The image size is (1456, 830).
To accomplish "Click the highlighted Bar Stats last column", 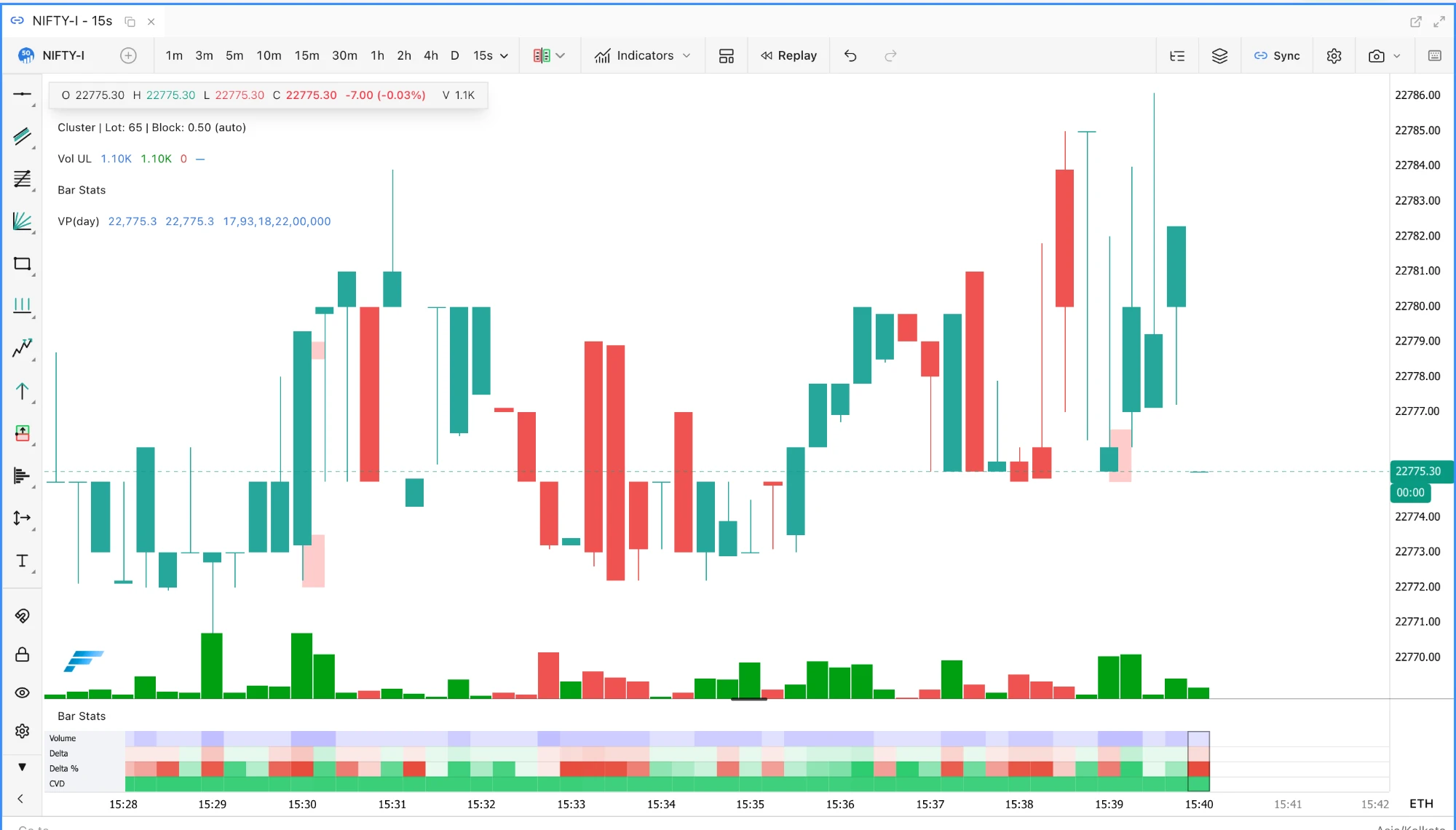I will click(1198, 761).
